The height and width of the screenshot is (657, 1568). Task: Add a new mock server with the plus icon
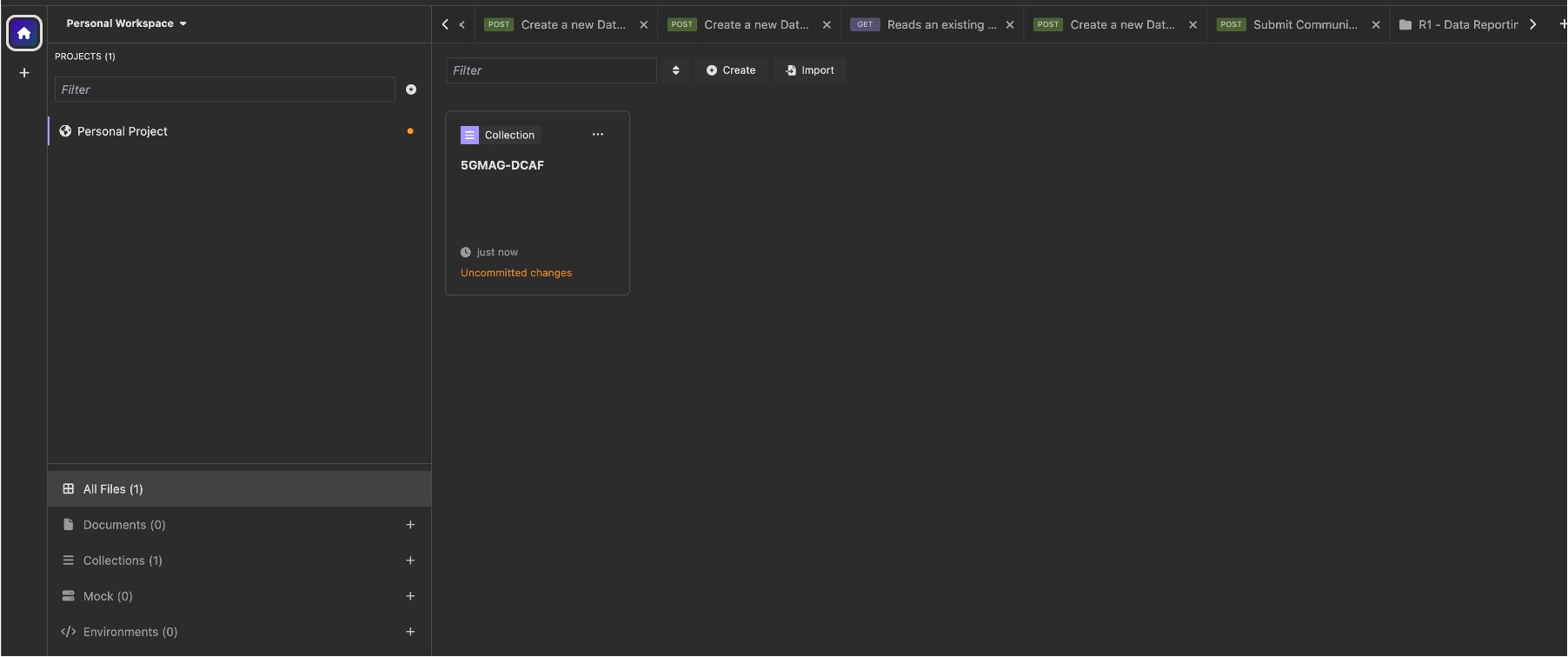coord(410,596)
